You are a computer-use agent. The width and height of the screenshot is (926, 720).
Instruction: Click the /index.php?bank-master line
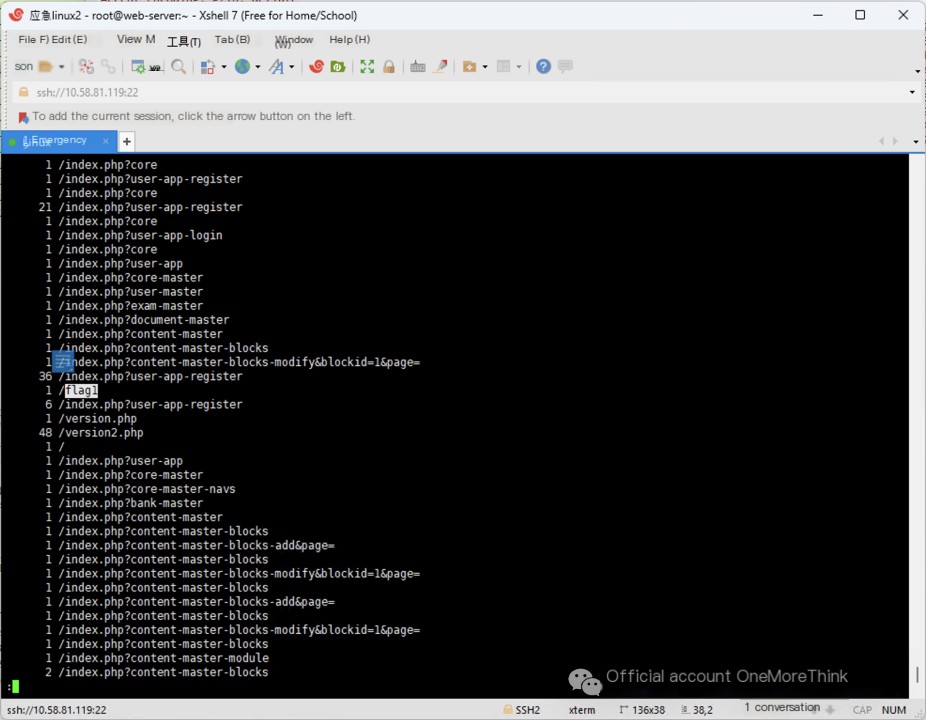pyautogui.click(x=131, y=503)
